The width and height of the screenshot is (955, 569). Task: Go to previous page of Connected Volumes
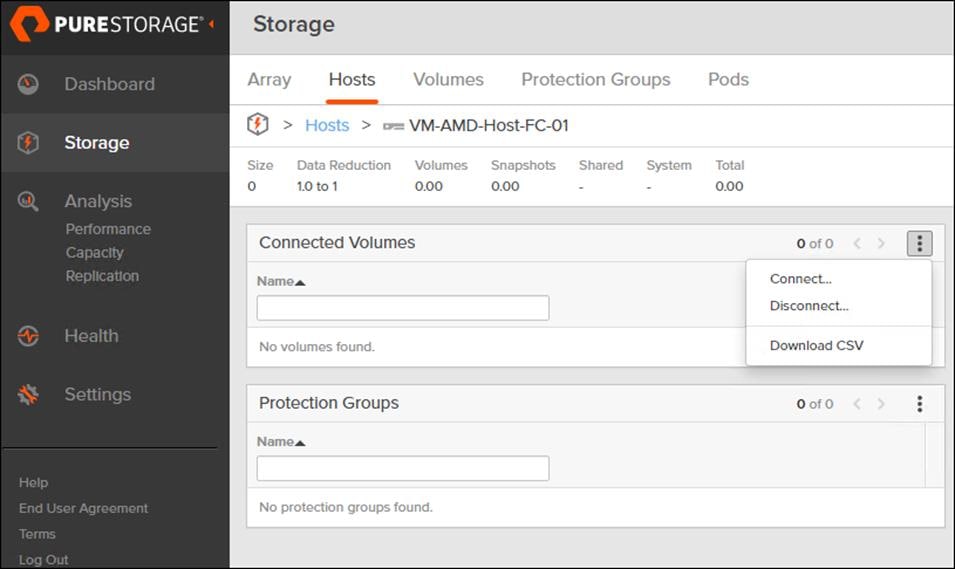point(857,244)
